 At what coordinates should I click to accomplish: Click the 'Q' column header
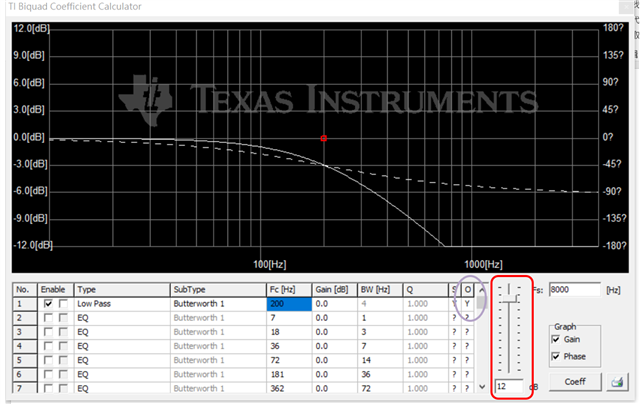coord(425,290)
